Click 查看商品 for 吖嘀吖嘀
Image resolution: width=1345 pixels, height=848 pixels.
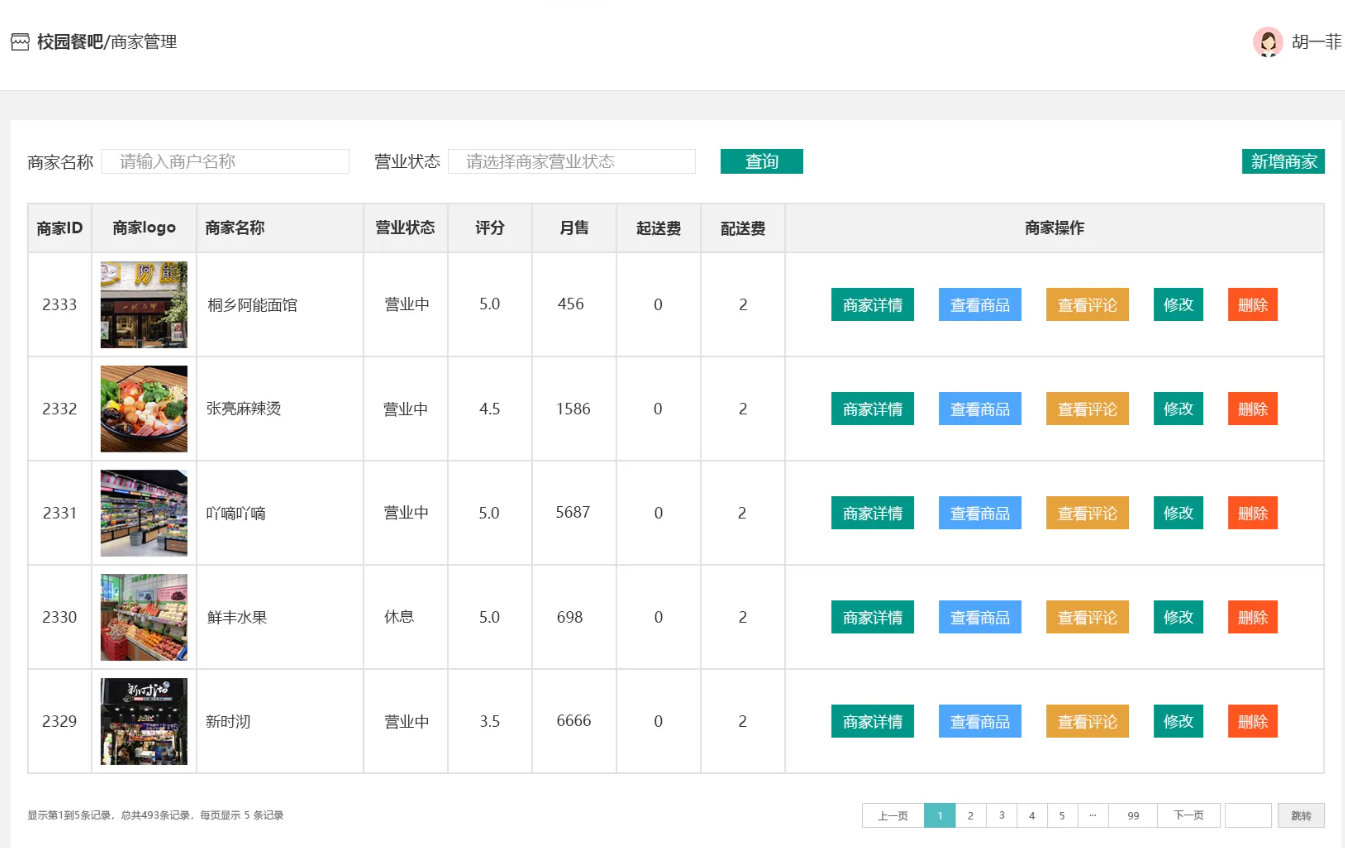point(980,513)
